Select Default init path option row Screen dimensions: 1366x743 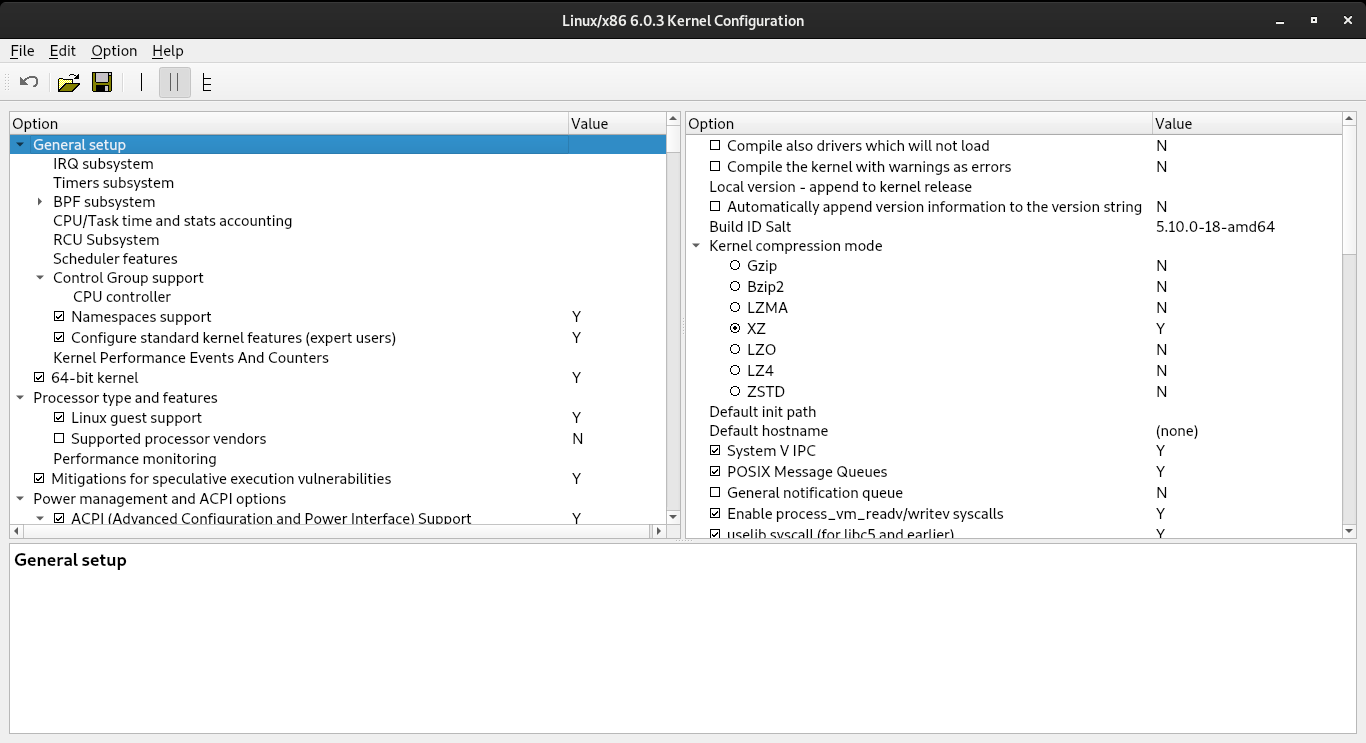pos(762,412)
